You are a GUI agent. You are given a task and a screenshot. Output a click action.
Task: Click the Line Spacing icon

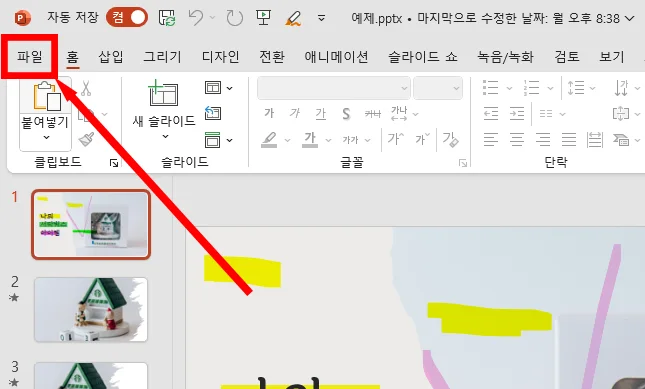(575, 88)
